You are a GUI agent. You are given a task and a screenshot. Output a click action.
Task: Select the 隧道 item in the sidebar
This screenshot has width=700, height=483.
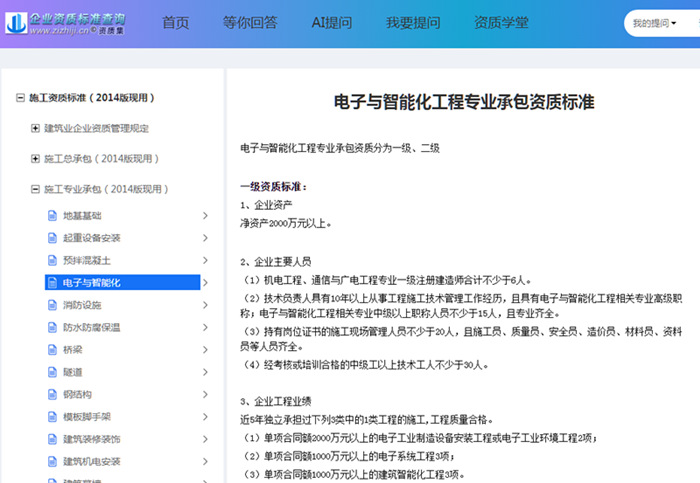tap(73, 372)
